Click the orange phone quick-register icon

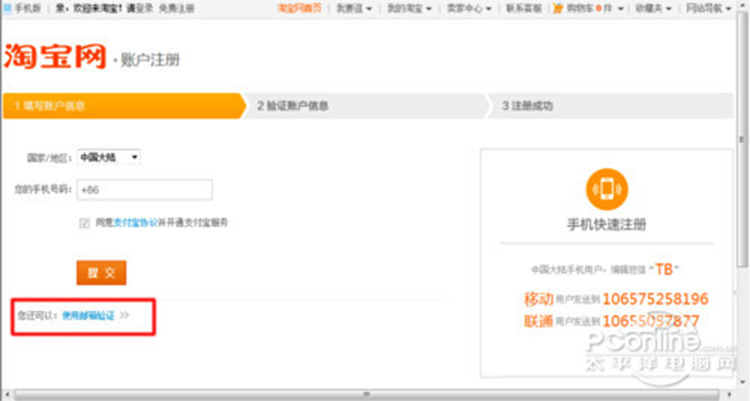607,189
